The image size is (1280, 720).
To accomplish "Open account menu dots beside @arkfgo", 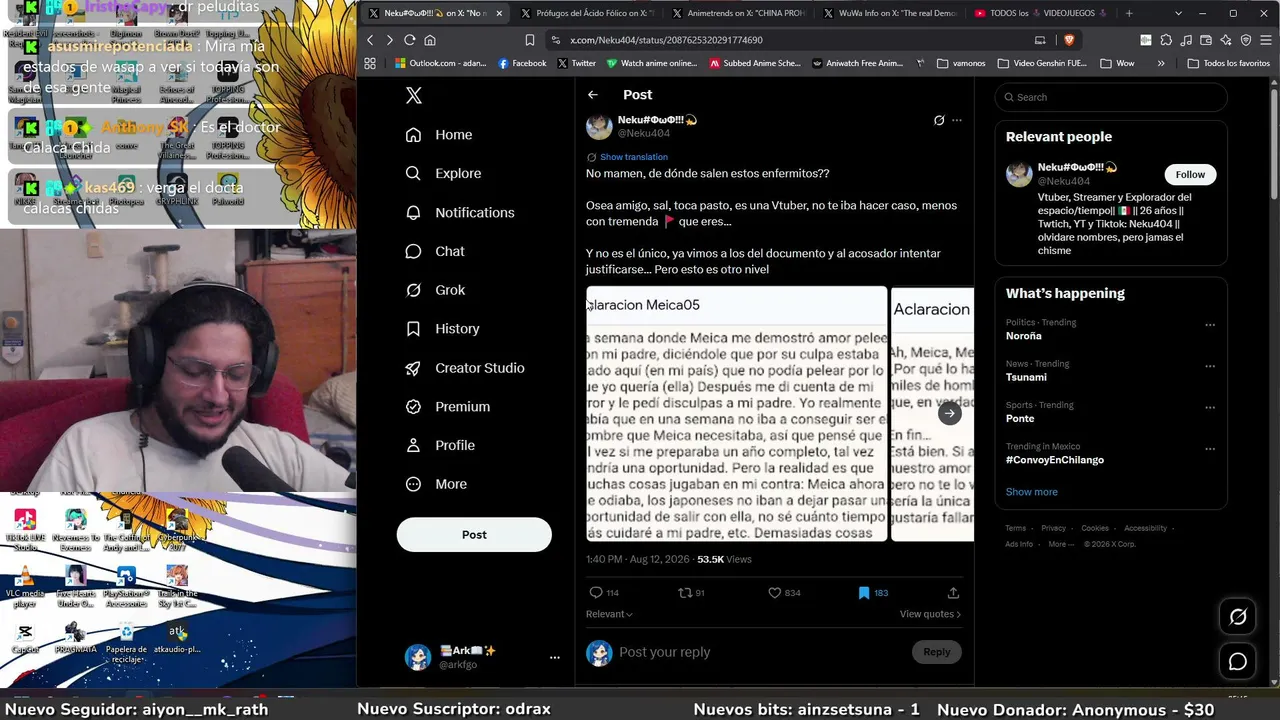I will (x=555, y=657).
